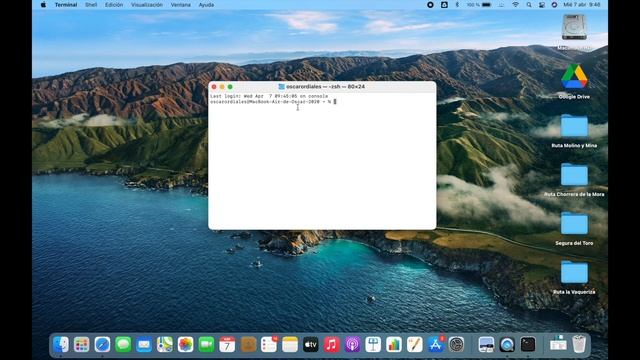The width and height of the screenshot is (640, 360).
Task: Open the Music app
Action: click(331, 344)
